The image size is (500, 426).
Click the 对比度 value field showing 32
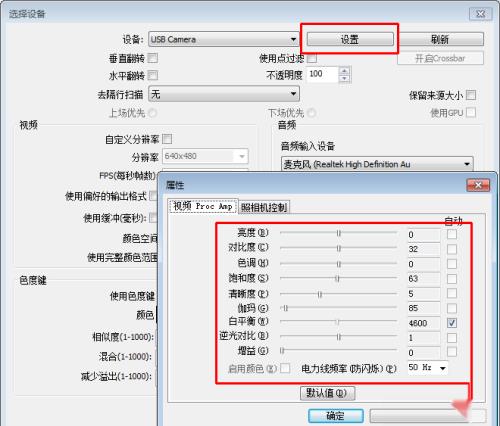point(424,249)
